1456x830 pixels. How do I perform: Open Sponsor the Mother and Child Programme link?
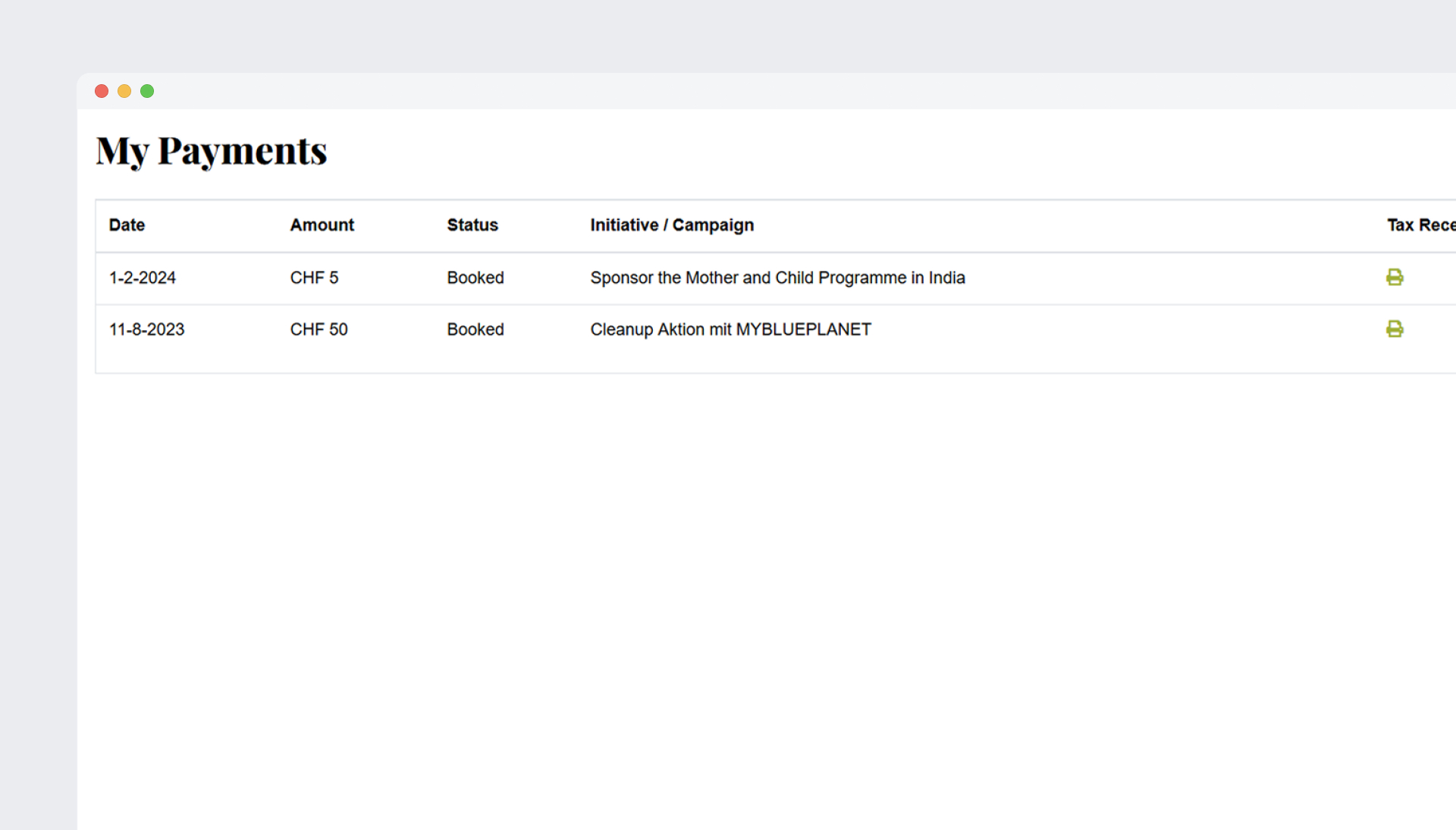pos(777,278)
